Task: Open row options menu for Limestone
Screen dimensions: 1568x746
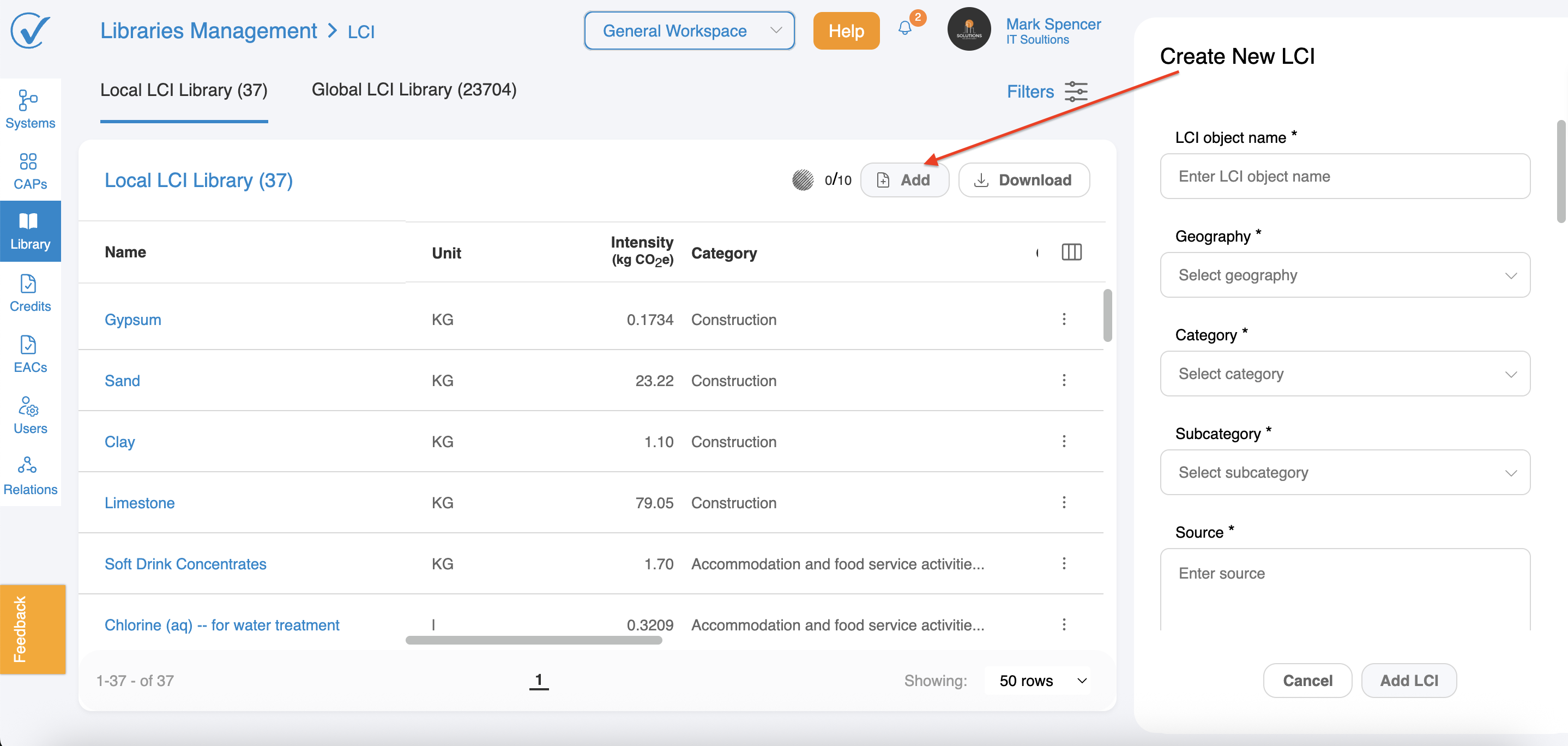Action: click(1063, 502)
